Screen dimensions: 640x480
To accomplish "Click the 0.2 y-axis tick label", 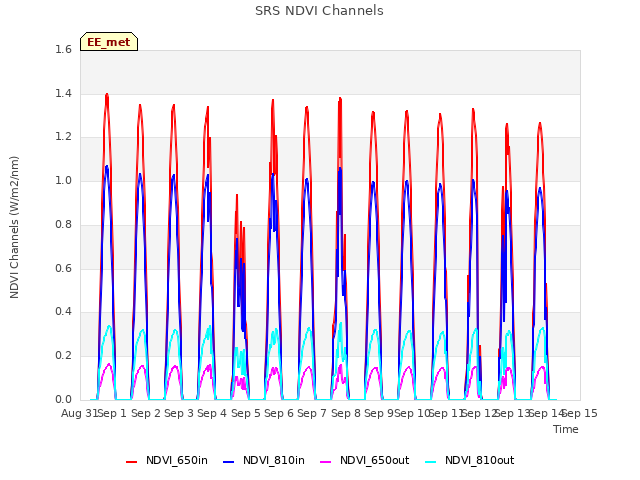I will [63, 356].
